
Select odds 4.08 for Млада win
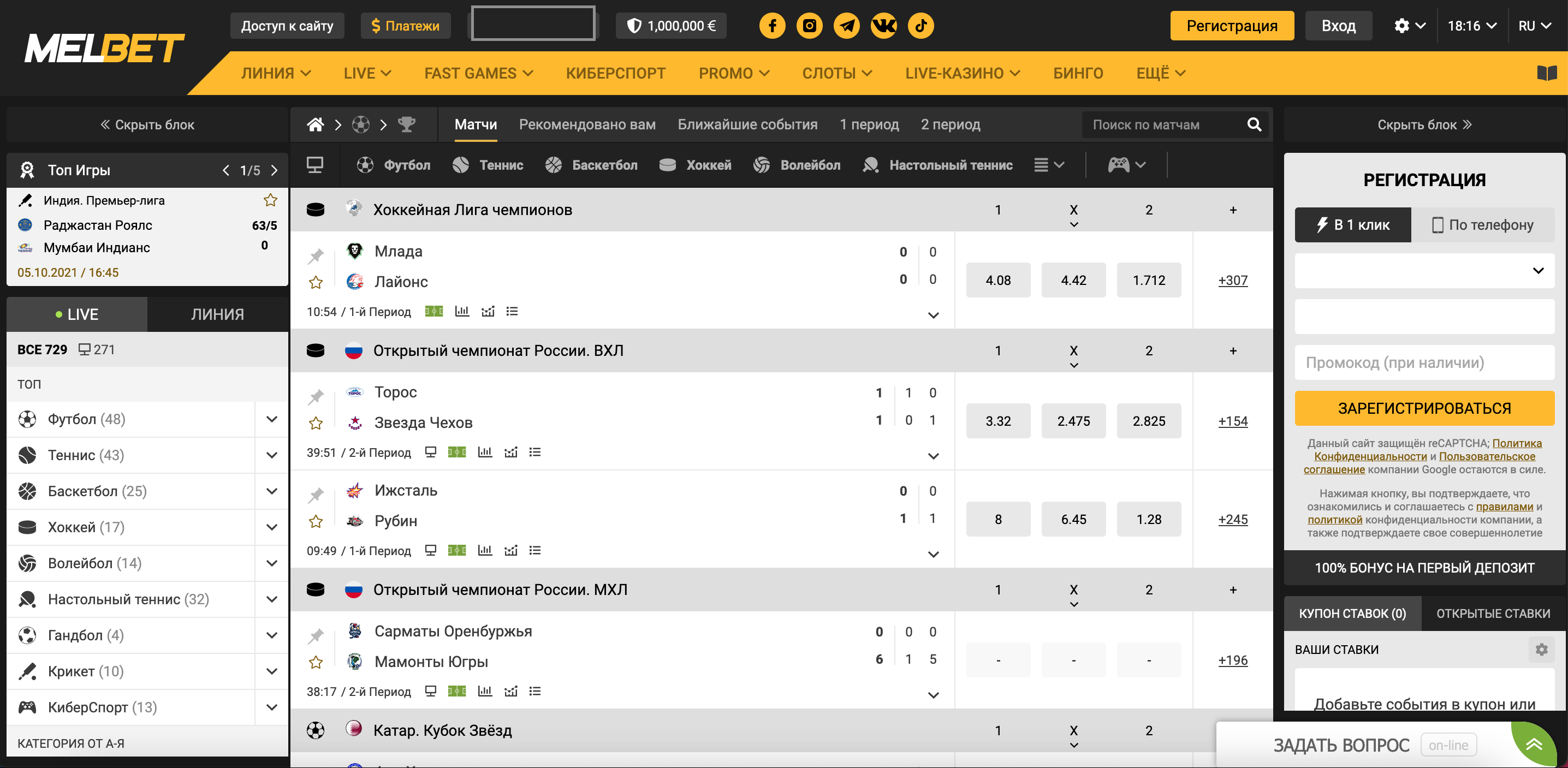coord(997,280)
